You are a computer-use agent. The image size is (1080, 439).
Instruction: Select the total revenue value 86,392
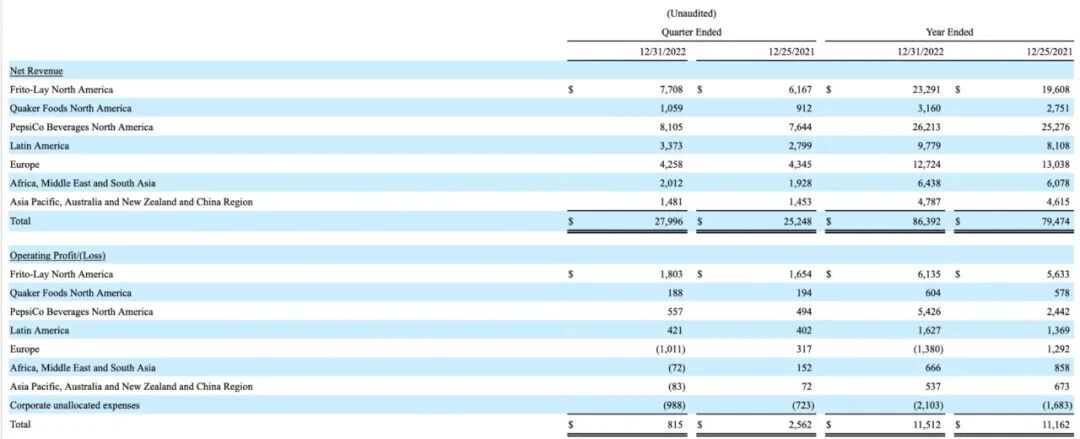[x=927, y=221]
